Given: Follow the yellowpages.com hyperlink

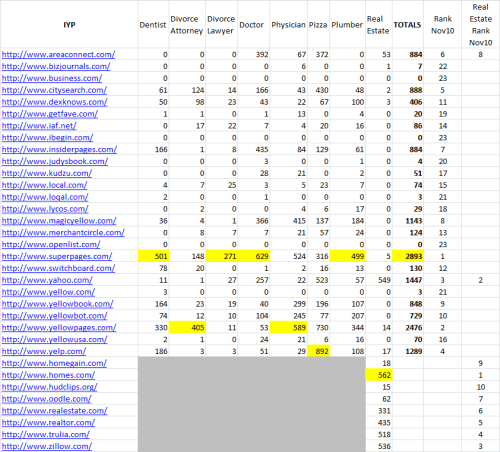Looking at the screenshot, I should click(59, 328).
